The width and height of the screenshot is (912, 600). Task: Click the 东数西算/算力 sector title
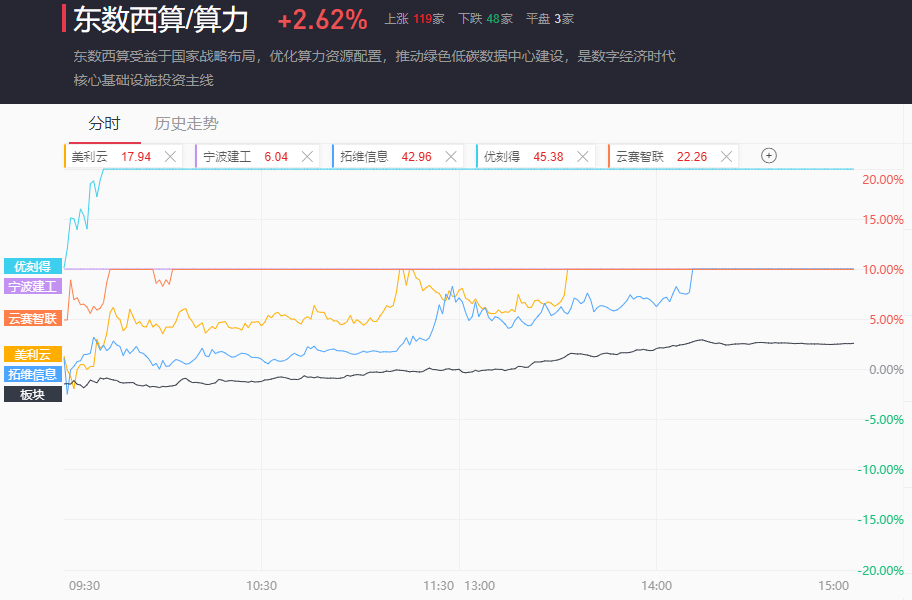tap(160, 20)
